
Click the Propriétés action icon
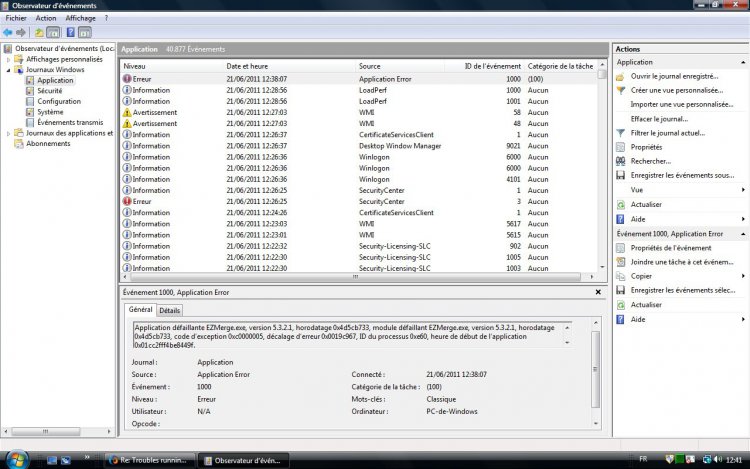(620, 147)
